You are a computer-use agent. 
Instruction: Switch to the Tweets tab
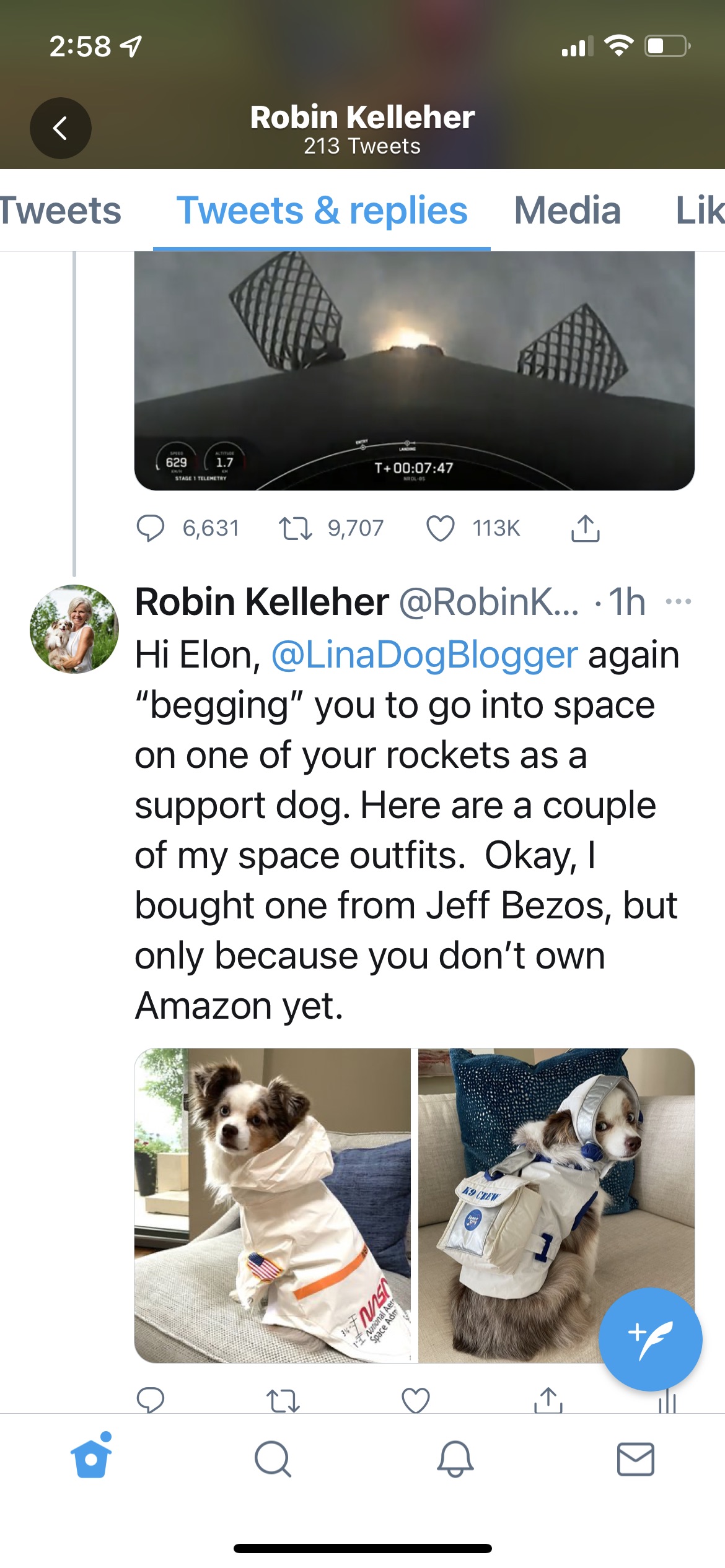(x=60, y=211)
